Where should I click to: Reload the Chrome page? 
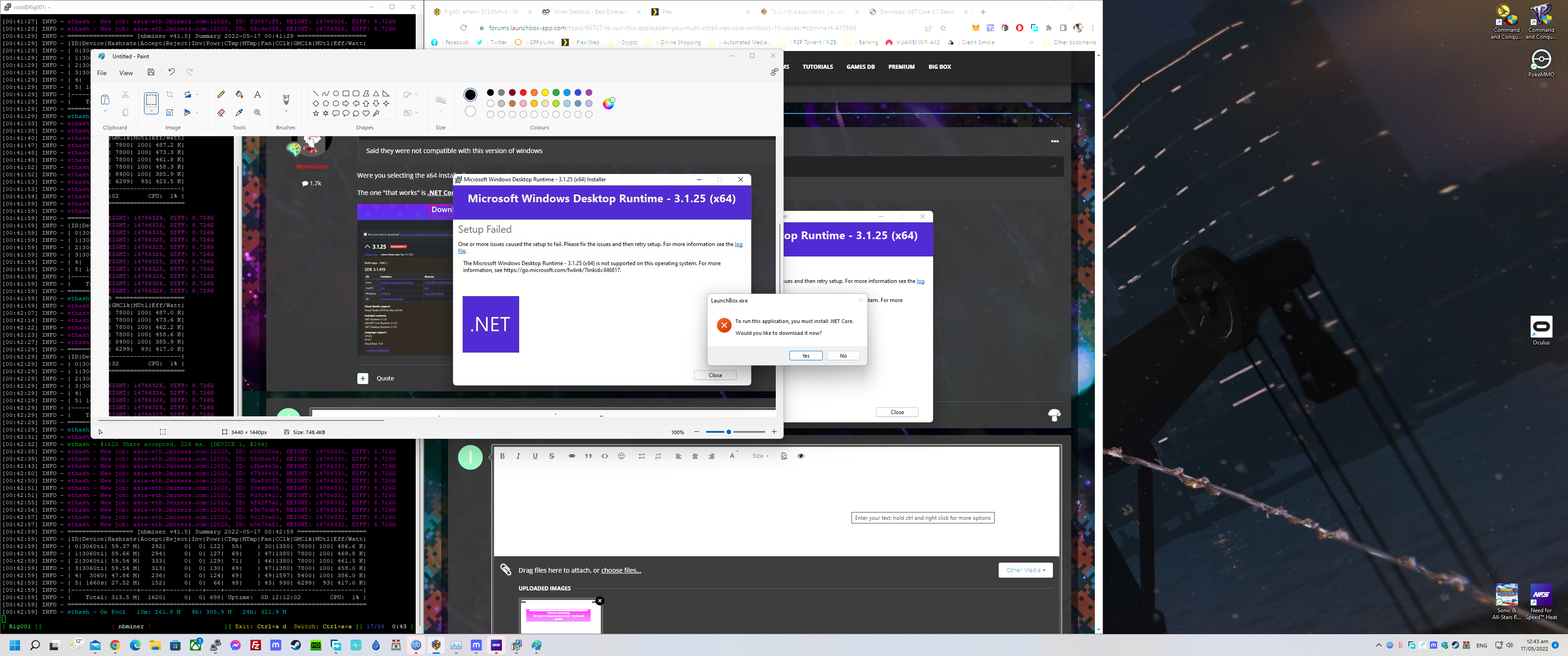[x=463, y=28]
